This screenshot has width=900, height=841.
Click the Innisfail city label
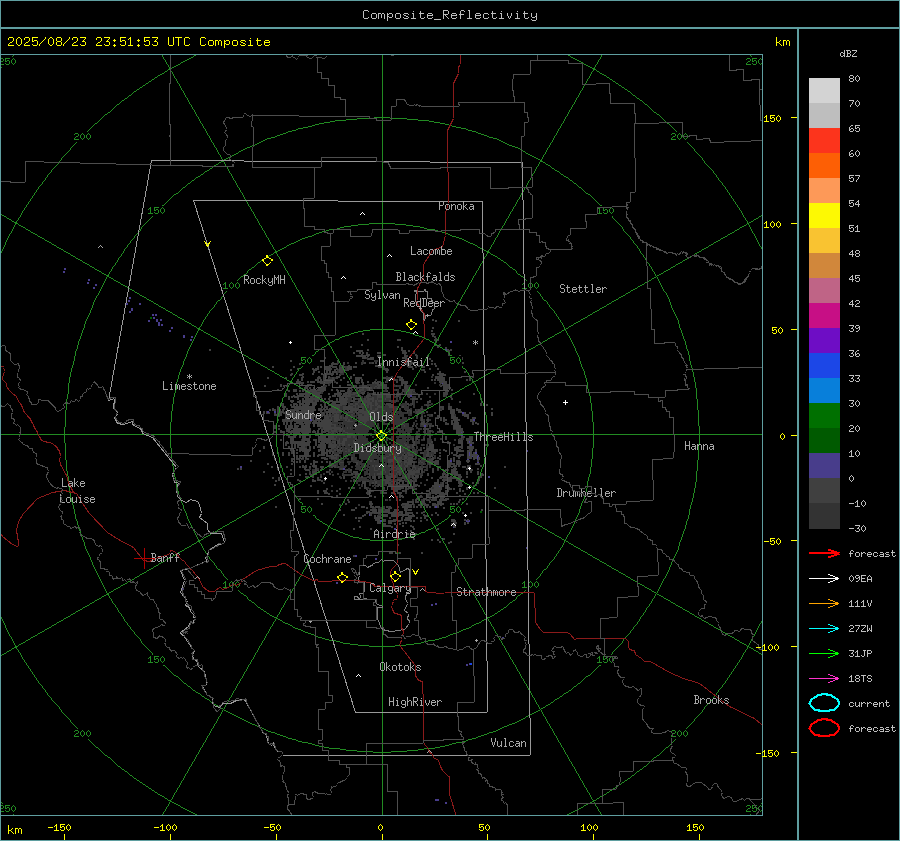(404, 362)
